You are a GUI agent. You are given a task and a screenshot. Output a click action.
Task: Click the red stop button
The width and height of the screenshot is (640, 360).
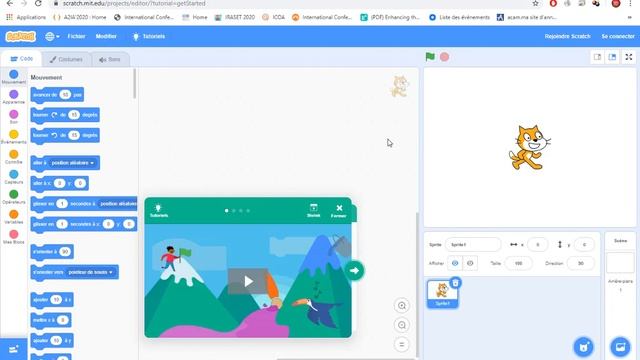[x=444, y=57]
